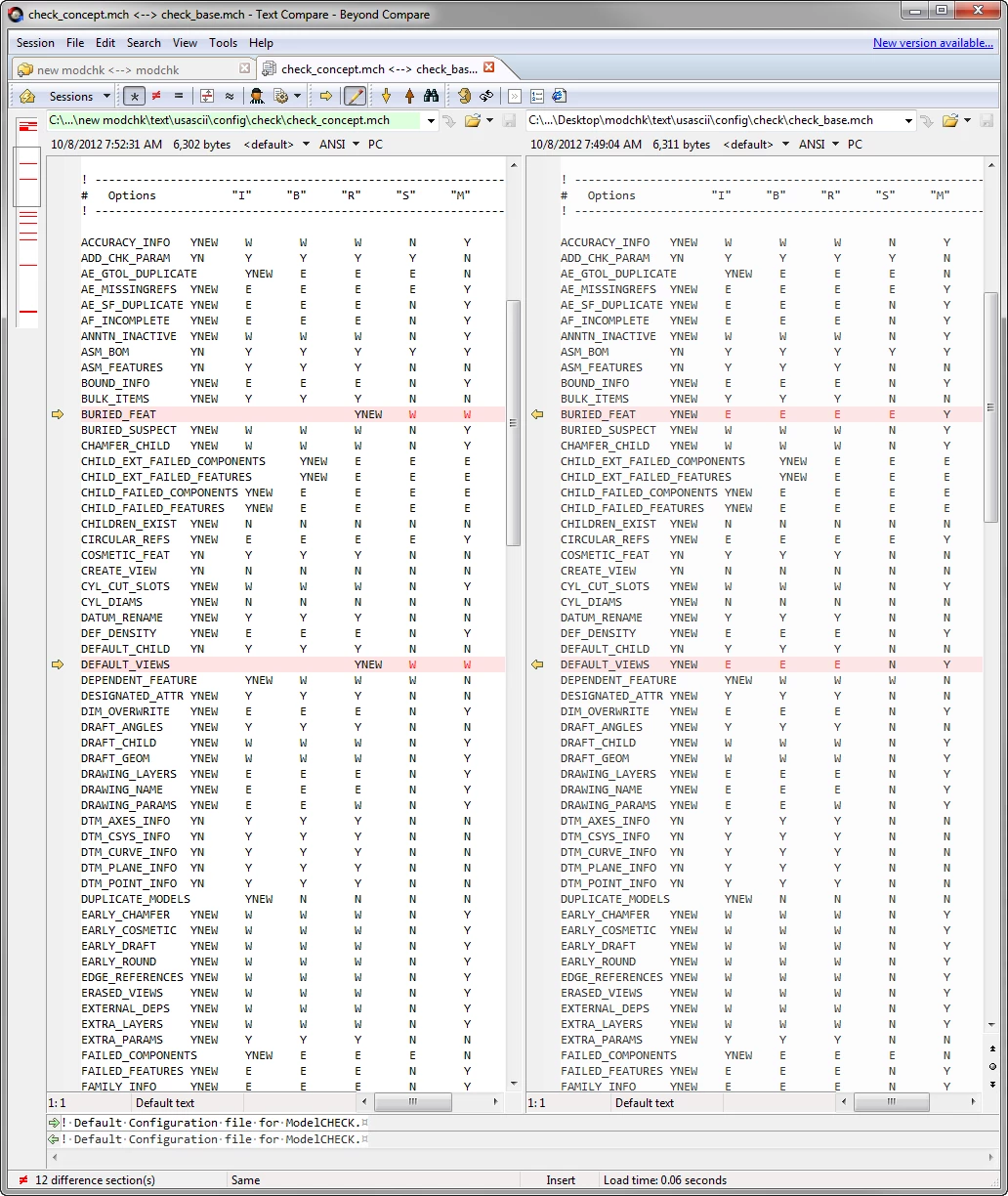1008x1196 pixels.
Task: Toggle Show Differences not-equal filter
Action: point(156,96)
